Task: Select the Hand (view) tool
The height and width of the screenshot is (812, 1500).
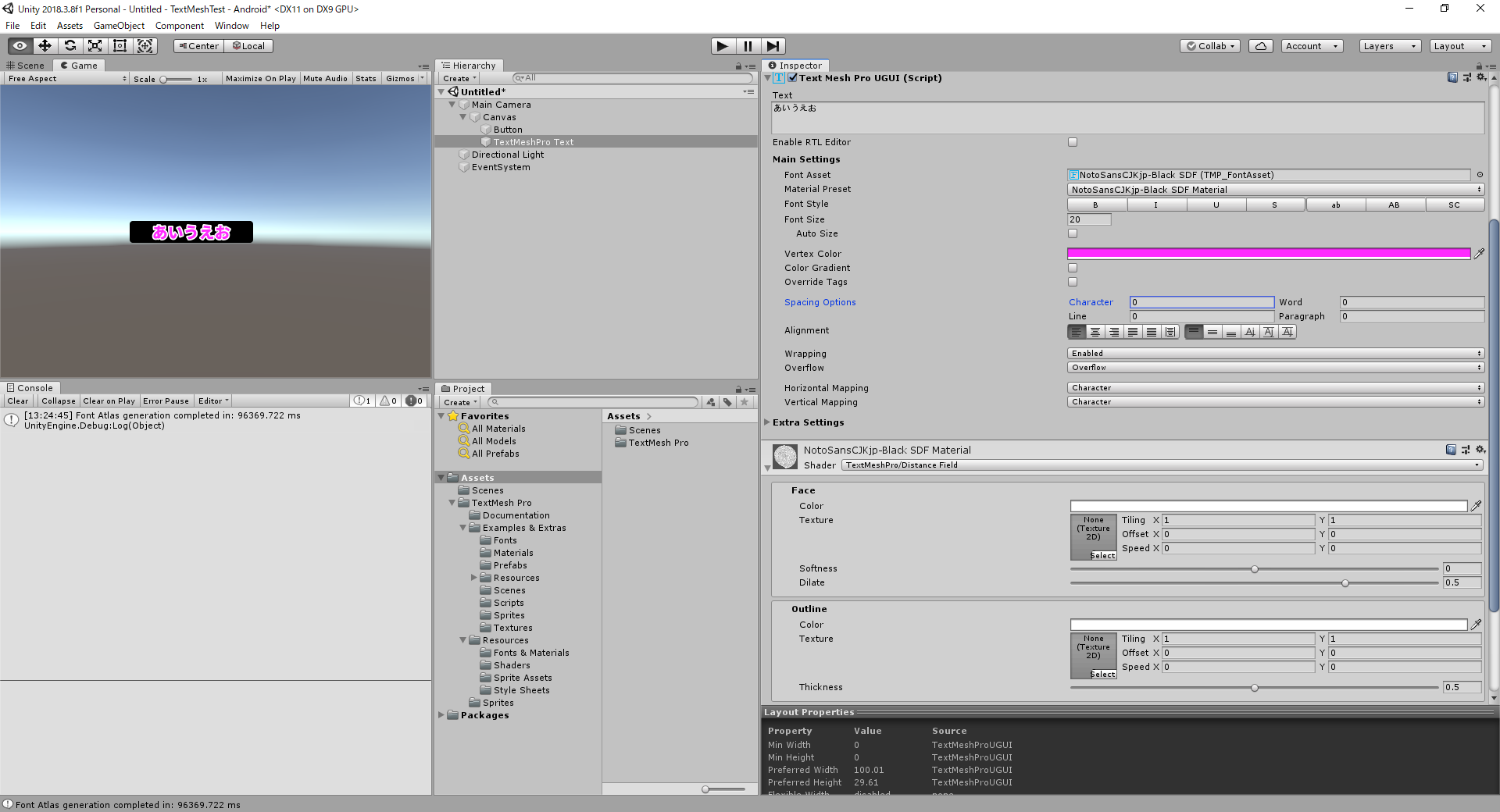Action: [20, 46]
